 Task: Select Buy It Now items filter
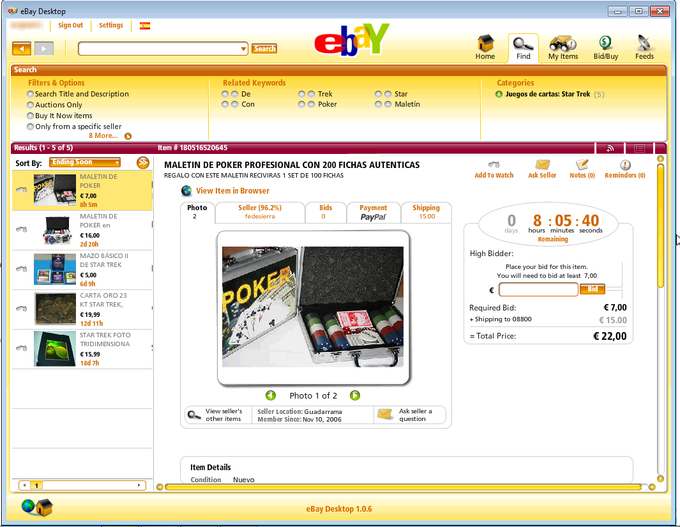[30, 116]
